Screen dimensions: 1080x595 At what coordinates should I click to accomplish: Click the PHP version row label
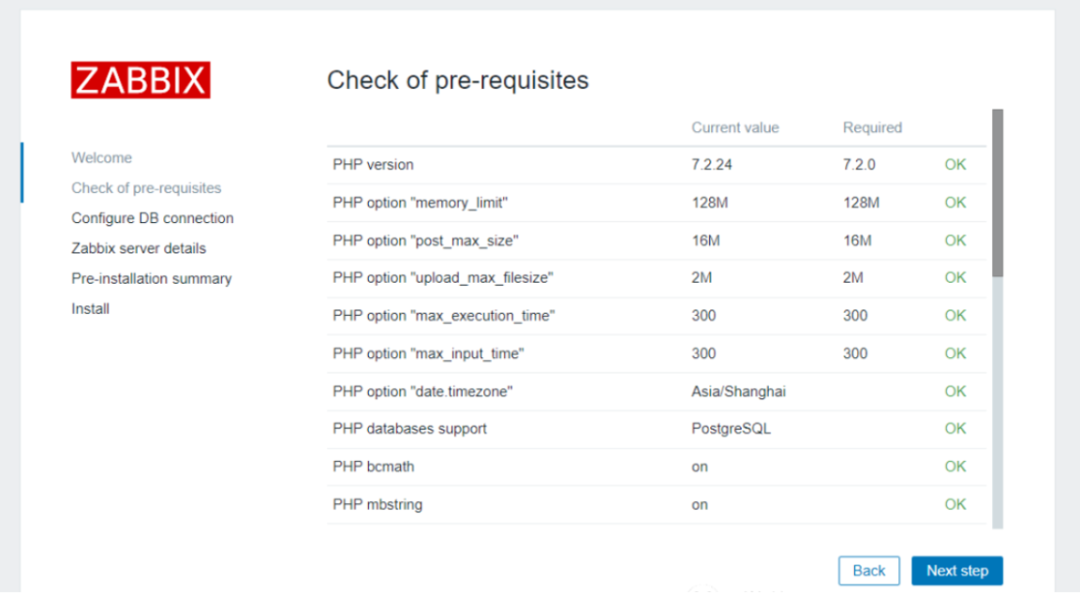point(373,165)
